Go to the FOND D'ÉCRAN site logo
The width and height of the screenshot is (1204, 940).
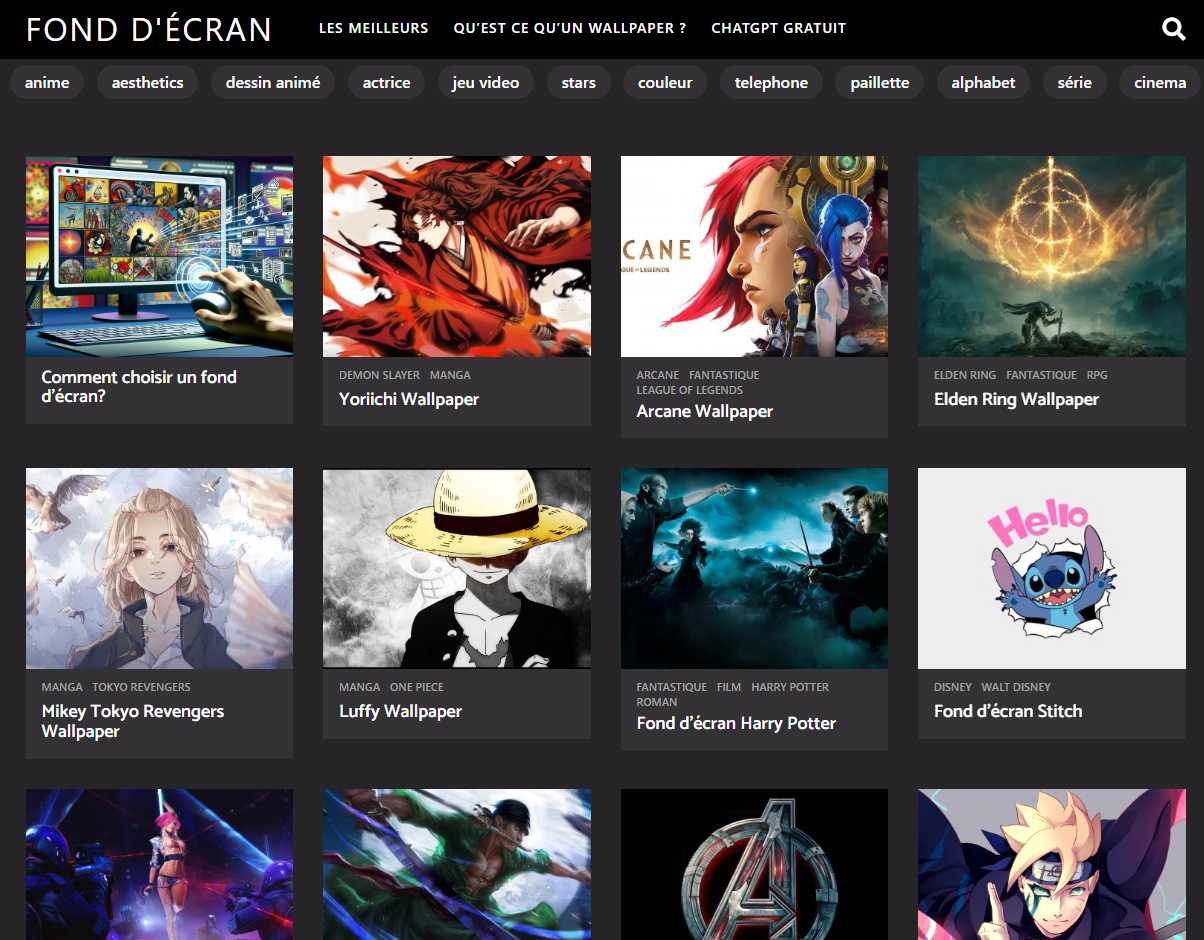coord(149,29)
